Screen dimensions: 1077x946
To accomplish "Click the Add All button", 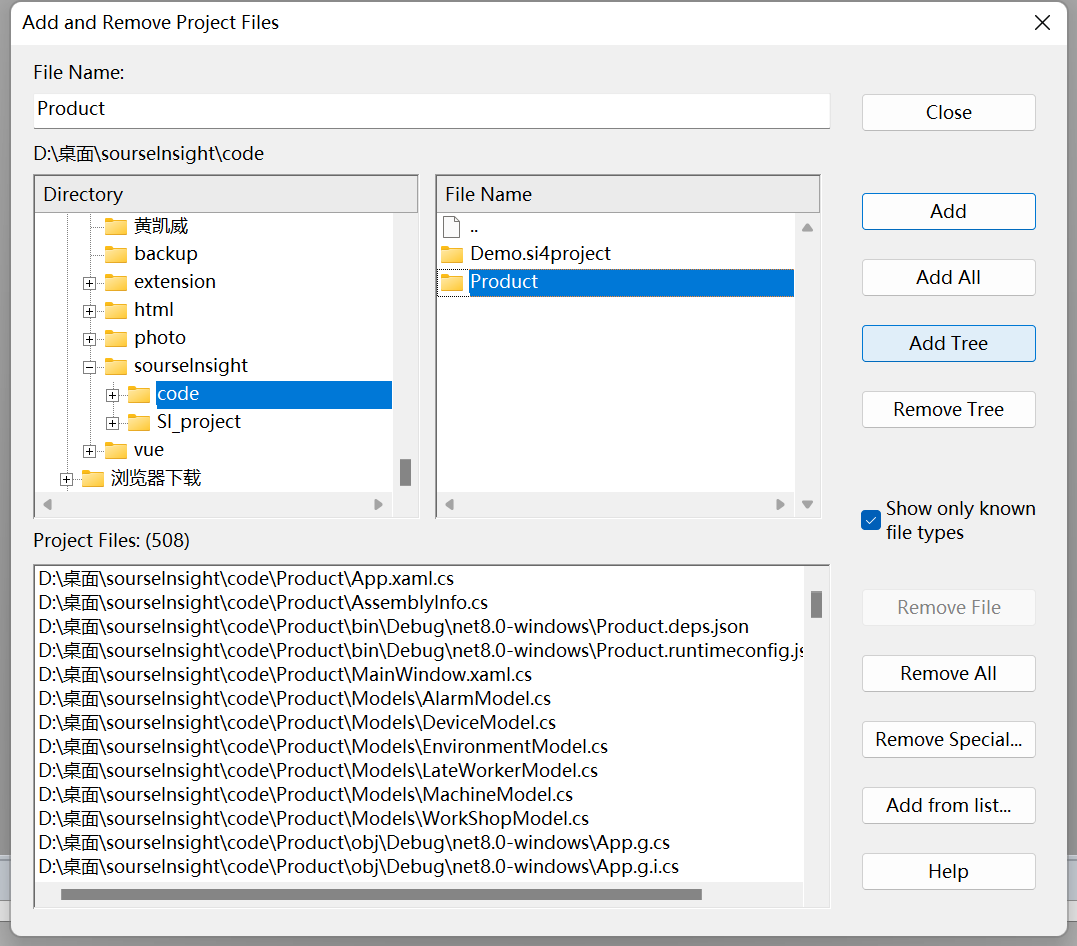I will pos(949,277).
